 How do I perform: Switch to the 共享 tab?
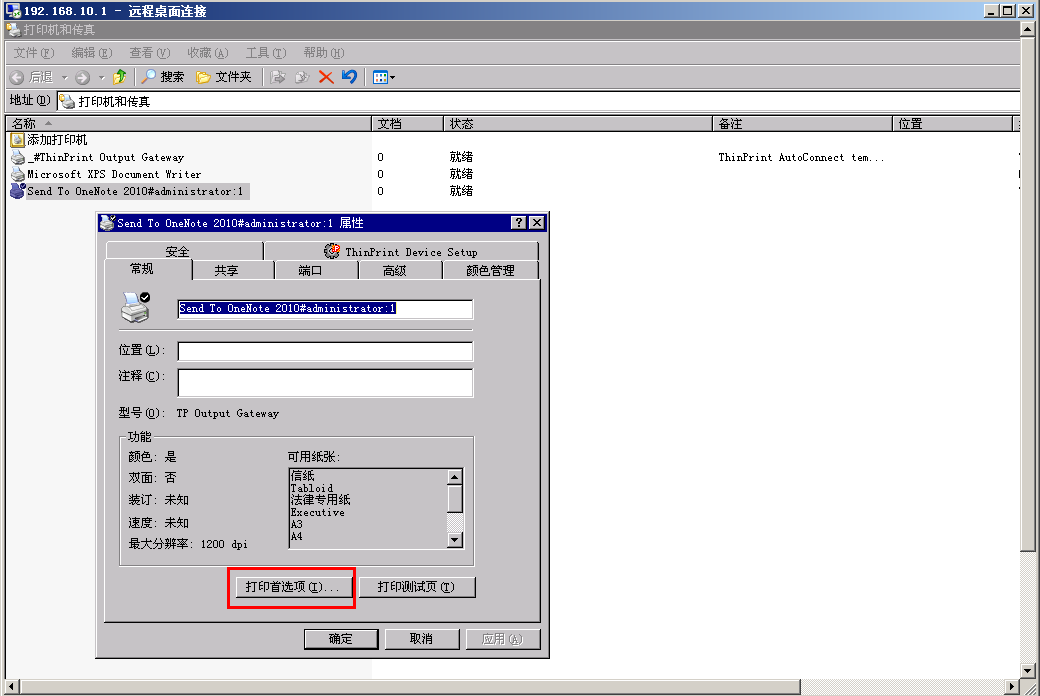[233, 271]
